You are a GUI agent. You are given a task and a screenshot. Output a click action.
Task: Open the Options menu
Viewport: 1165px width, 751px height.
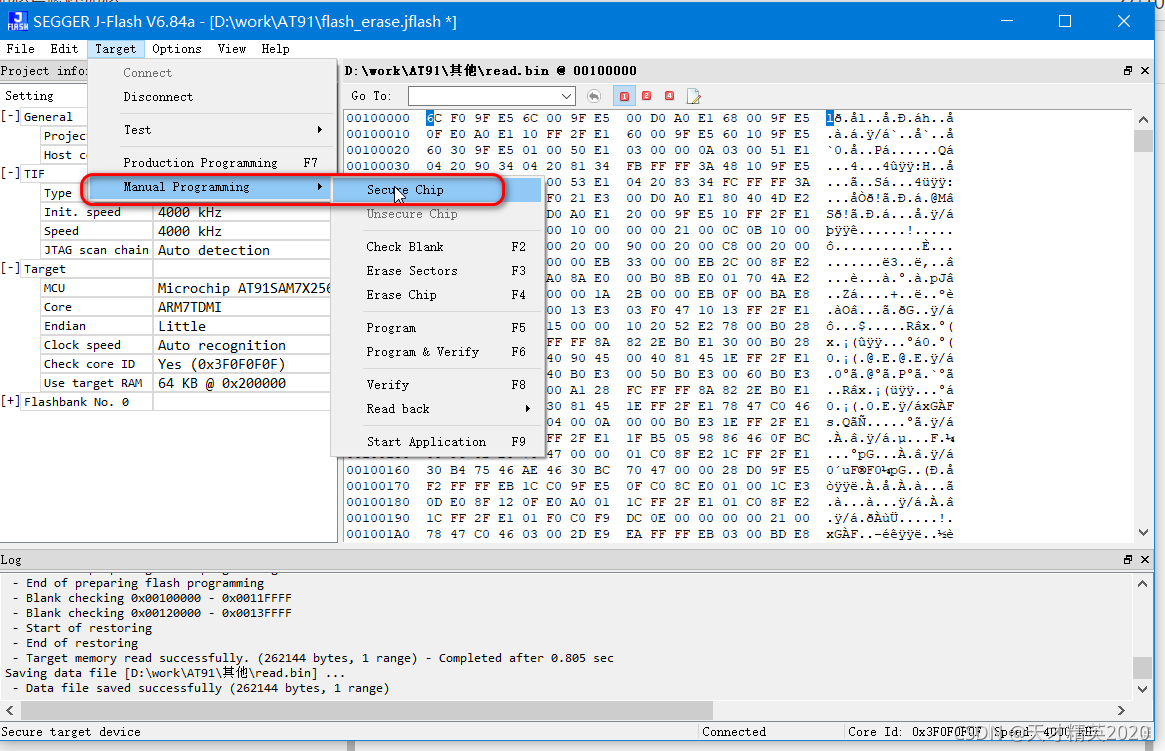[x=177, y=49]
